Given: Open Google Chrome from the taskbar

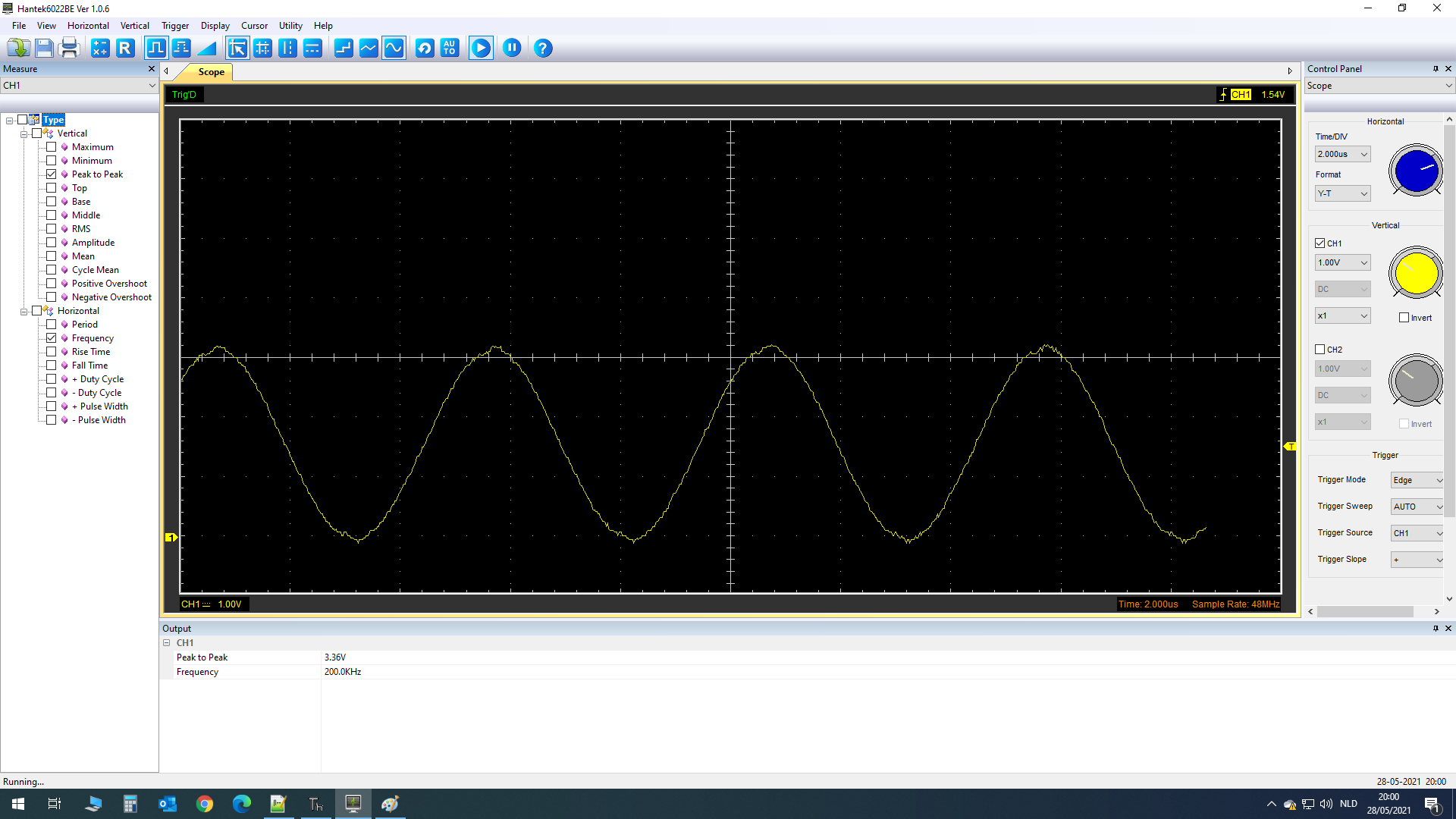Looking at the screenshot, I should [204, 803].
